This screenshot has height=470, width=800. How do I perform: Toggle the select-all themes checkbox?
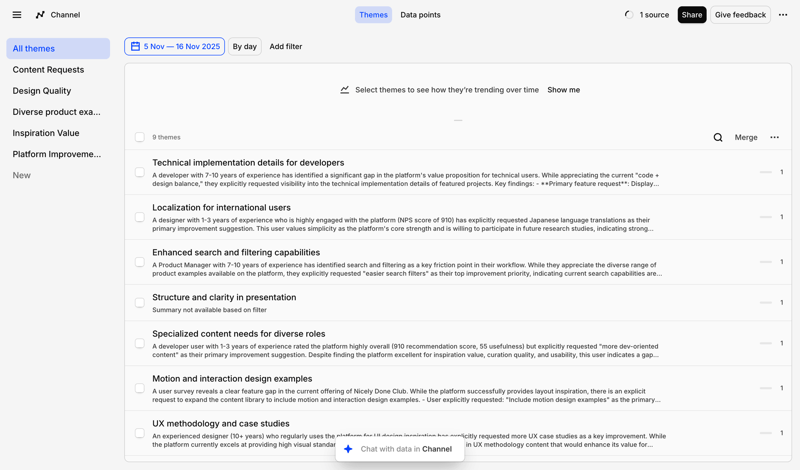pyautogui.click(x=140, y=137)
